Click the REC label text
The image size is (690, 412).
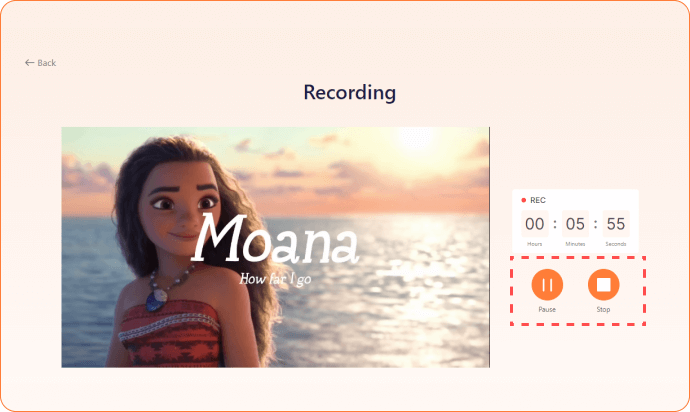[x=538, y=200]
